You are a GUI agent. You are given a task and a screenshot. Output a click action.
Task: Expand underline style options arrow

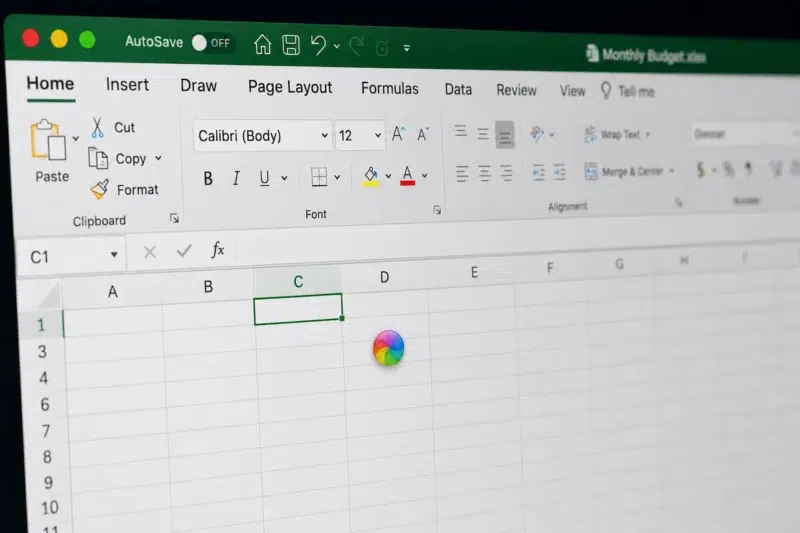tap(284, 178)
